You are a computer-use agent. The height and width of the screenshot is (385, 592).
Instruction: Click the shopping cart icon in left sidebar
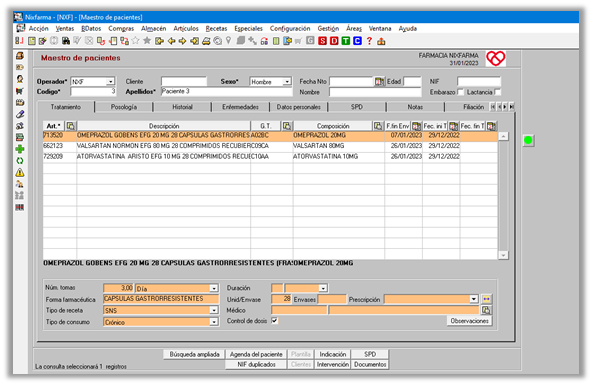[x=20, y=91]
